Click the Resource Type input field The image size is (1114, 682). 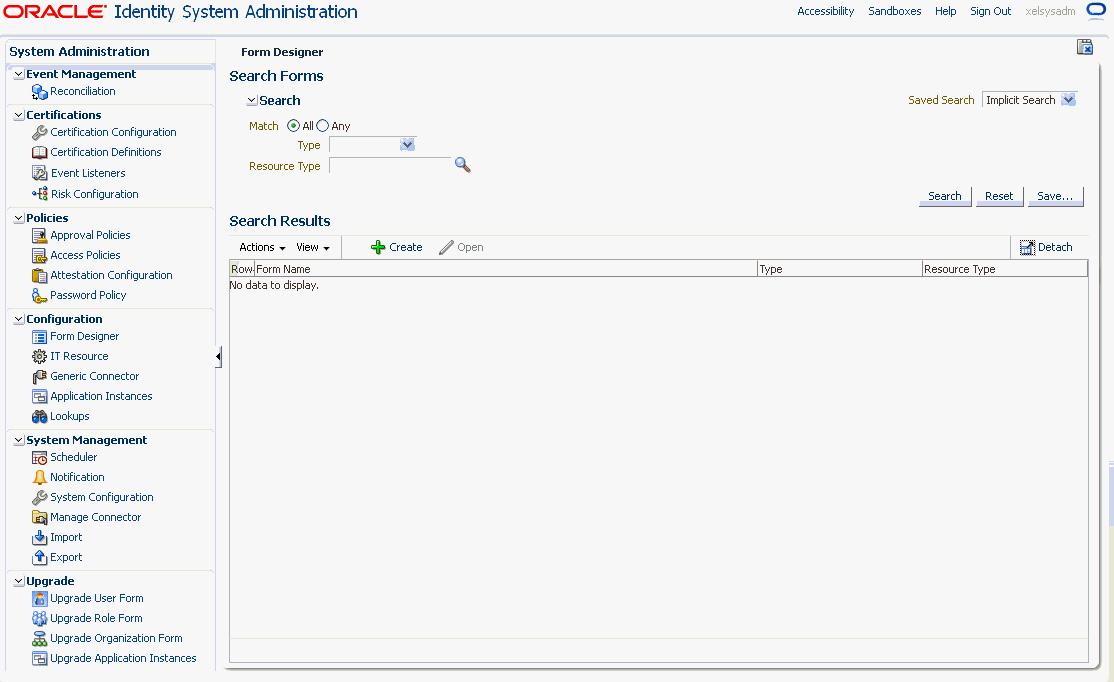click(x=390, y=166)
